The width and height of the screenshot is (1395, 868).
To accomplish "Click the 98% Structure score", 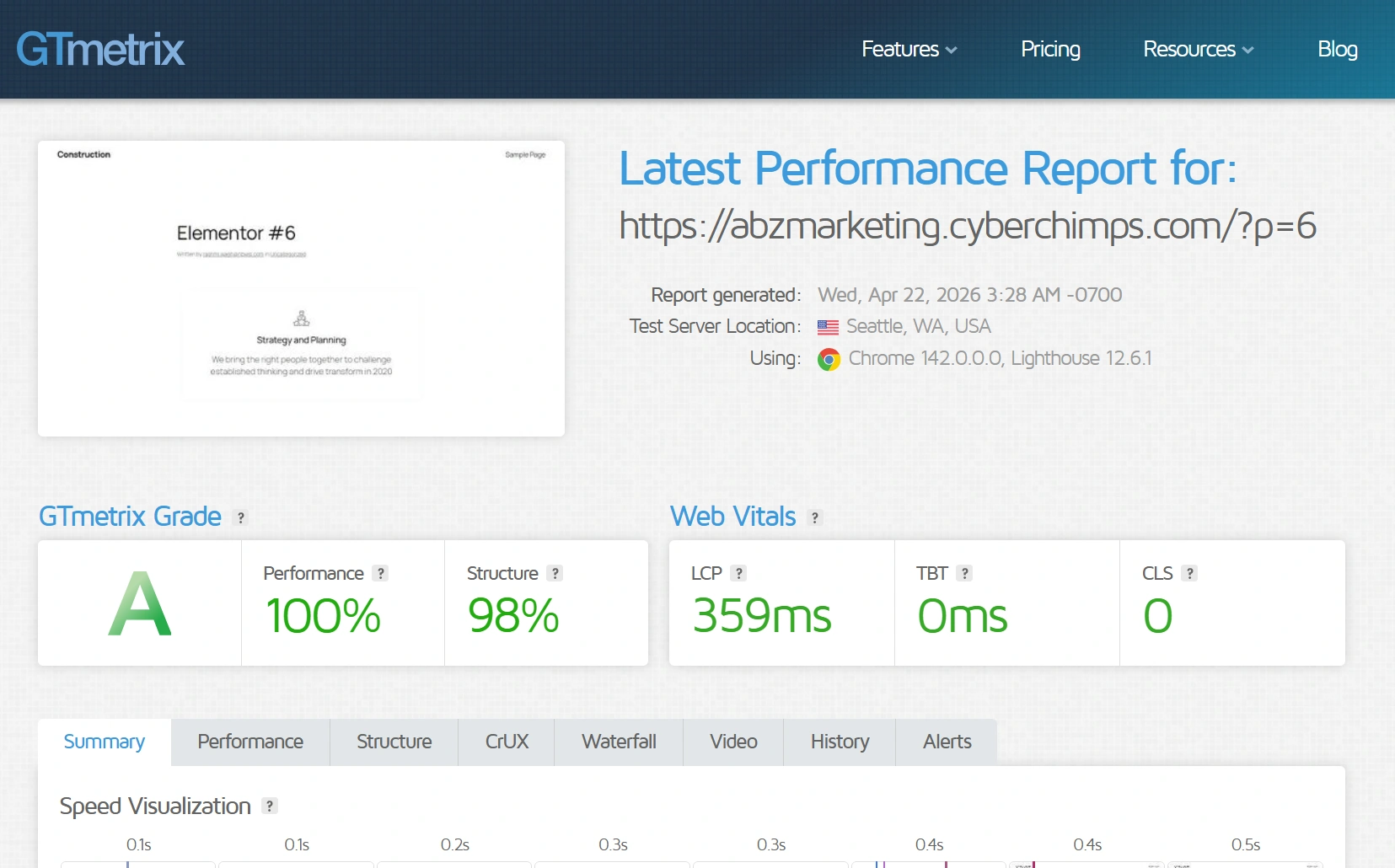I will [x=513, y=615].
